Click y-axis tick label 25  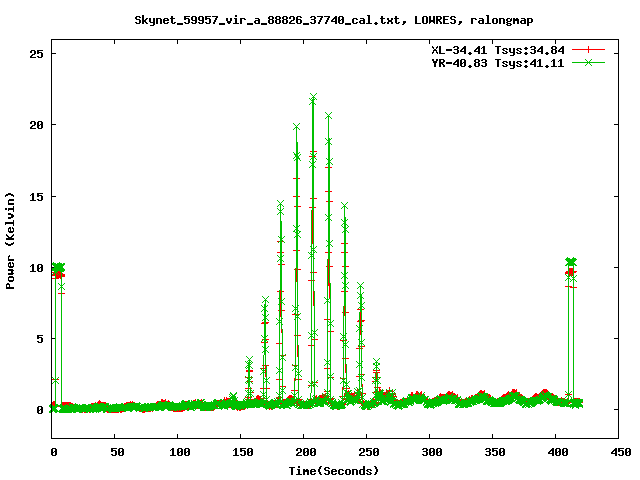pos(36,54)
